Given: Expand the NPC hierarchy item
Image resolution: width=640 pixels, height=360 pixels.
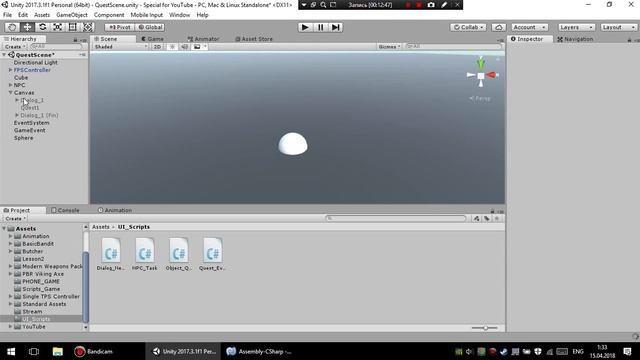Looking at the screenshot, I should point(11,85).
